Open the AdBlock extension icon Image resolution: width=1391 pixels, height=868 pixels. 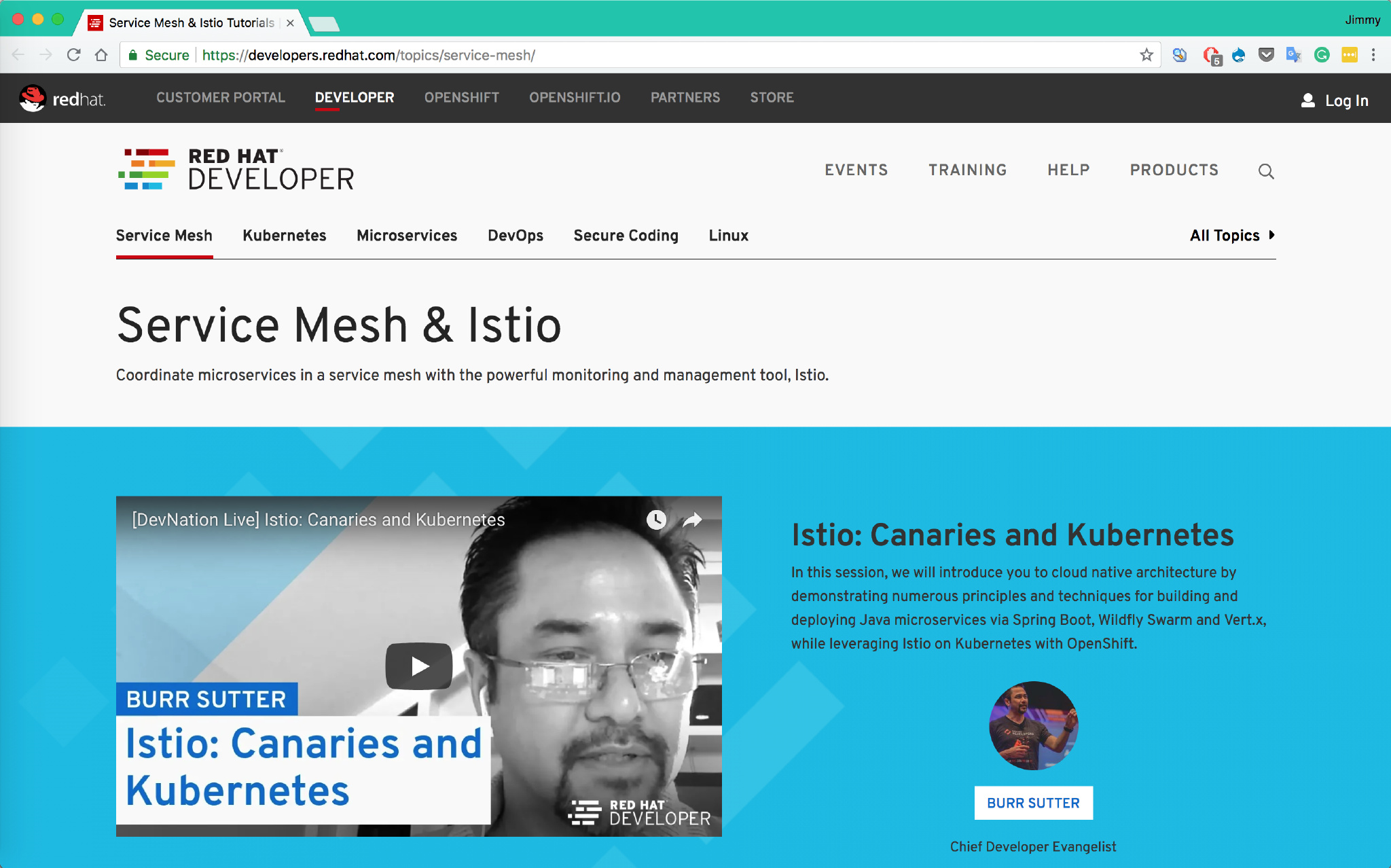(1212, 55)
